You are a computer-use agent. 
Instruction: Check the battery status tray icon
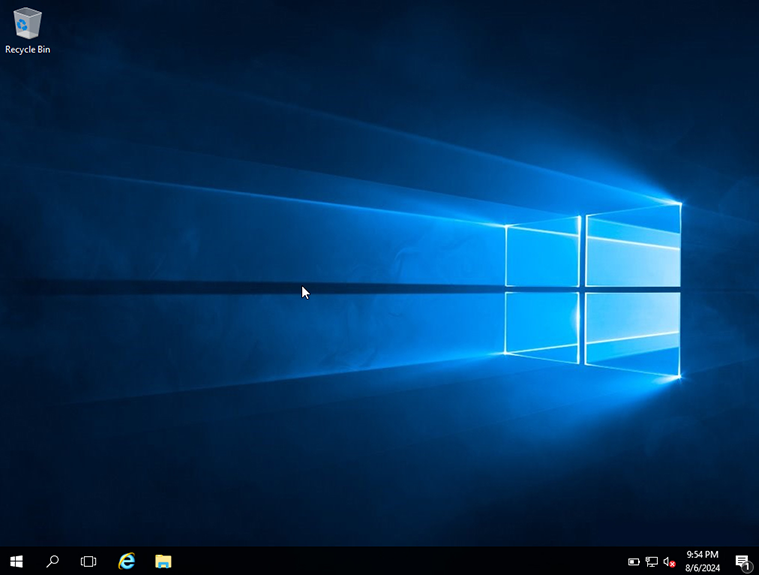(634, 562)
